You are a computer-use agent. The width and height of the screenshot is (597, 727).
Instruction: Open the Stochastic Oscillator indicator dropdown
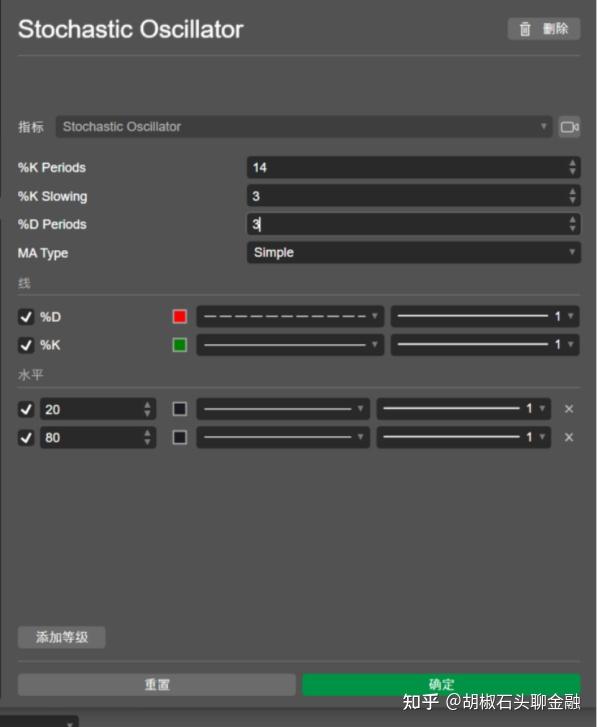(304, 127)
